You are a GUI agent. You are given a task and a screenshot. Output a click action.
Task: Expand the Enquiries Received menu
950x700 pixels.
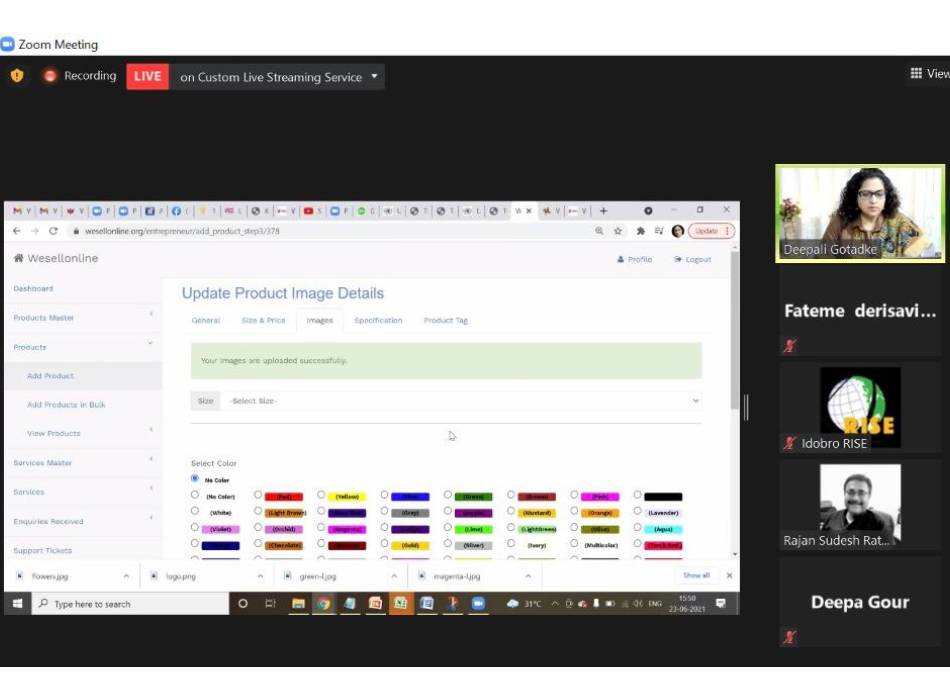[x=83, y=521]
